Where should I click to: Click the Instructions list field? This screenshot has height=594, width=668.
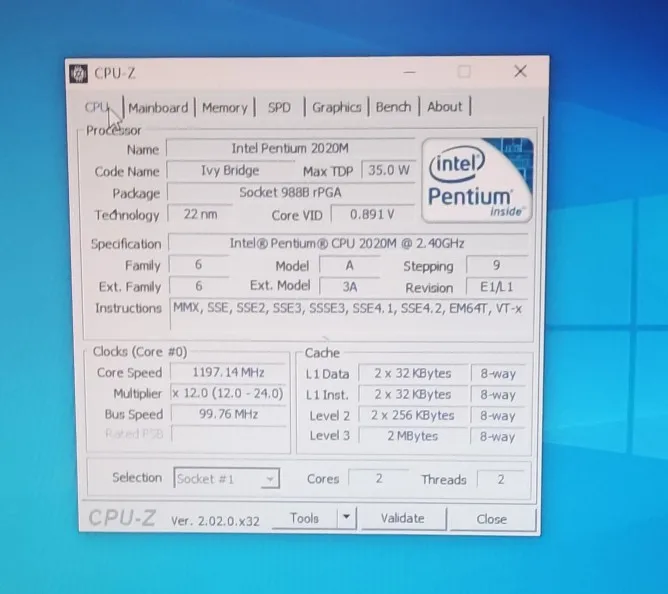click(348, 314)
